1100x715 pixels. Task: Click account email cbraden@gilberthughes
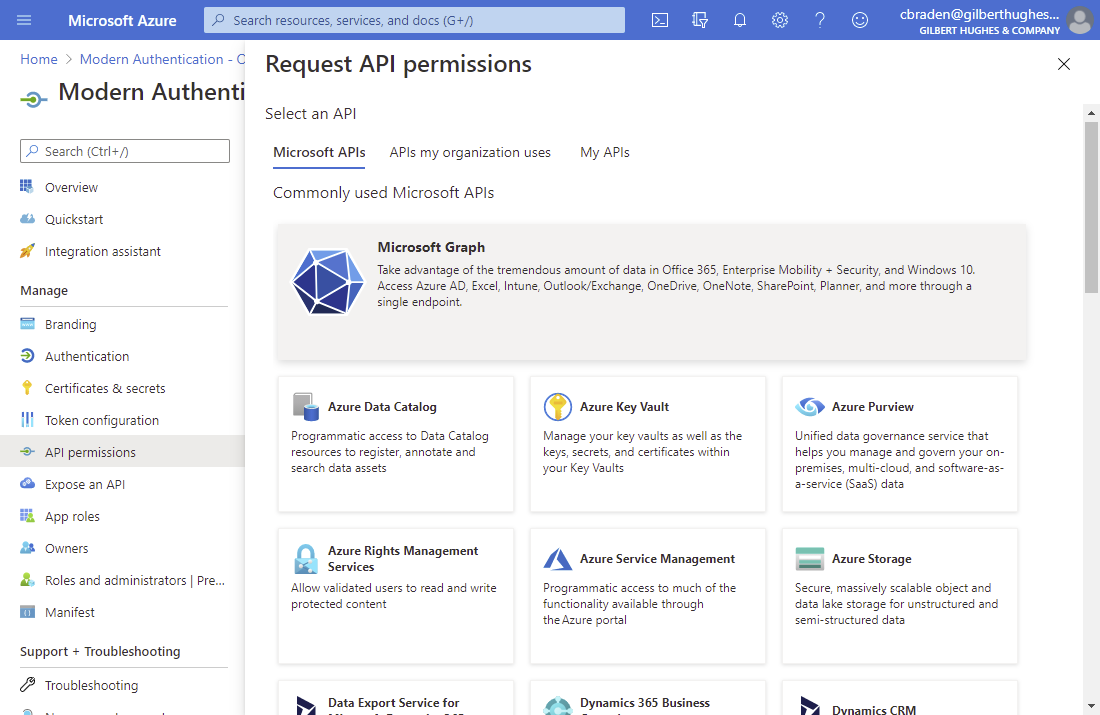[x=979, y=14]
